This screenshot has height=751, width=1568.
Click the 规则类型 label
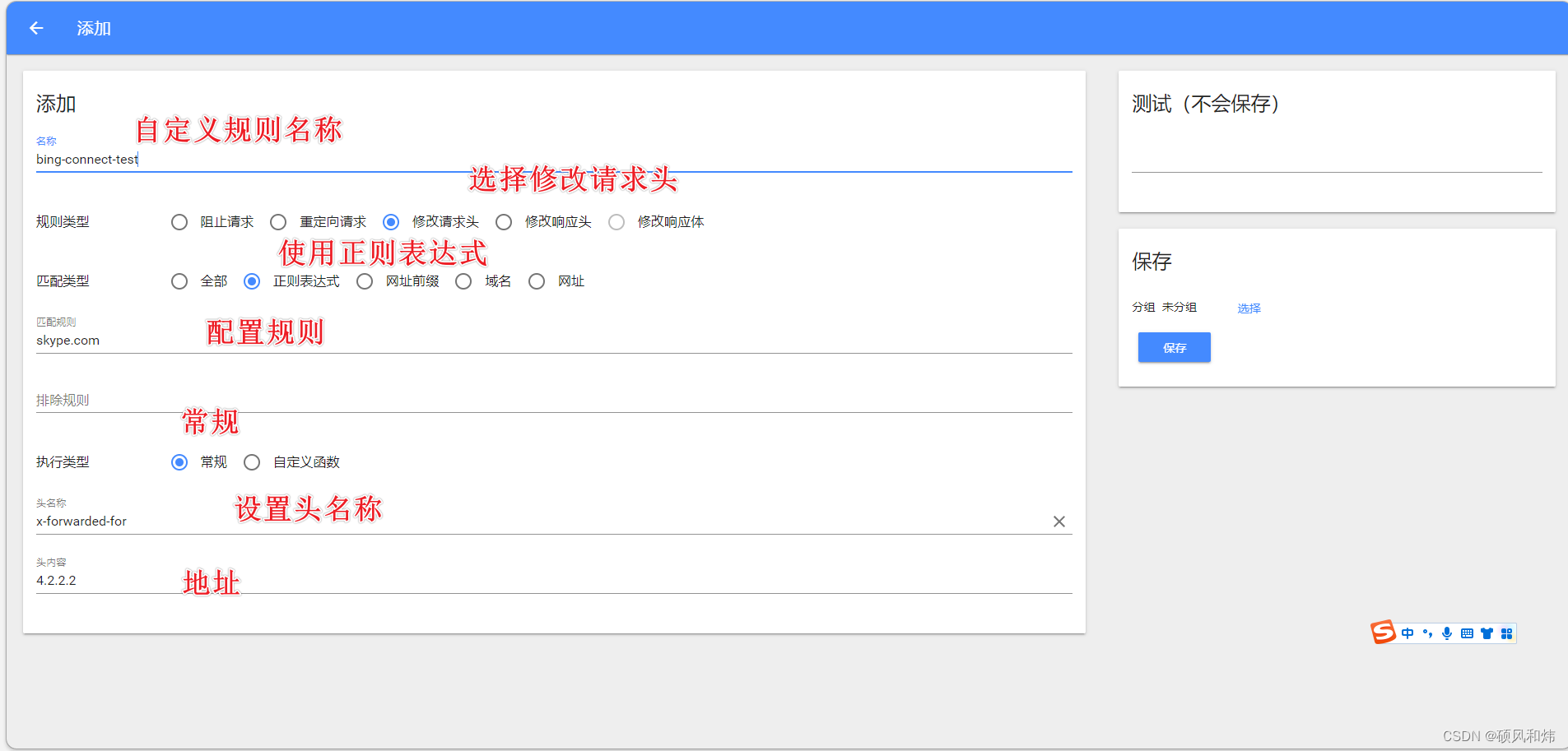[63, 222]
